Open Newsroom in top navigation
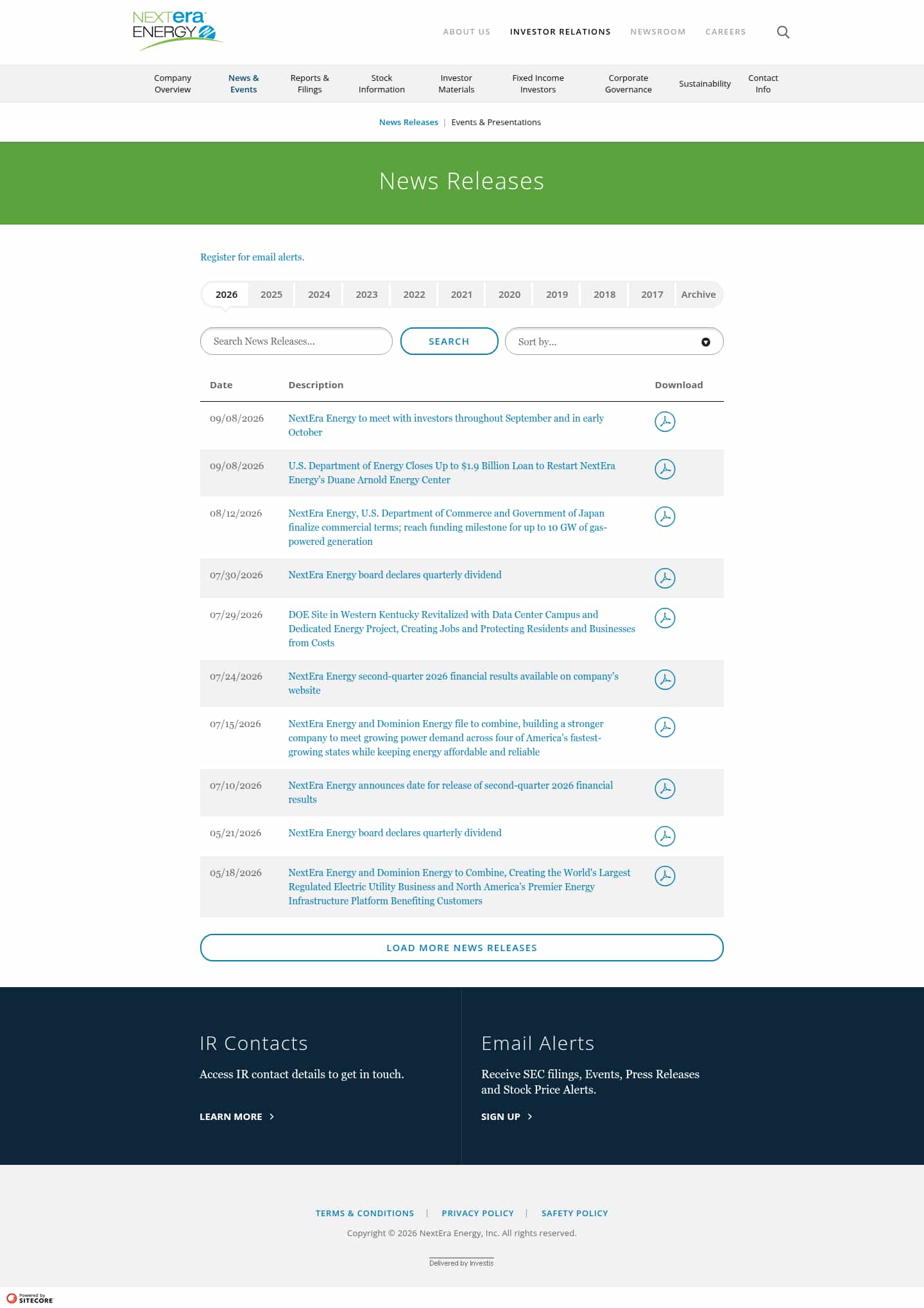This screenshot has width=924, height=1308. (x=658, y=31)
